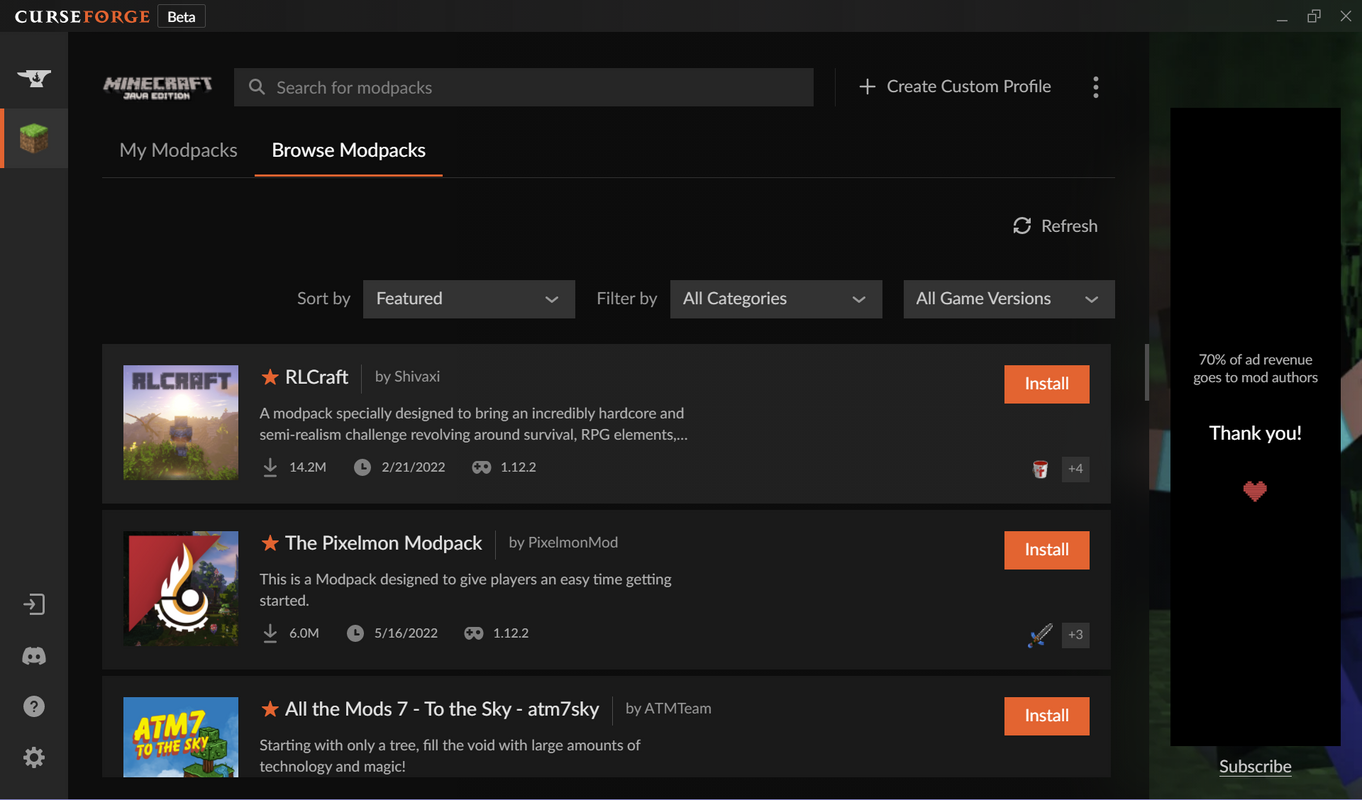Click the modpack list scrollbar

(1146, 373)
